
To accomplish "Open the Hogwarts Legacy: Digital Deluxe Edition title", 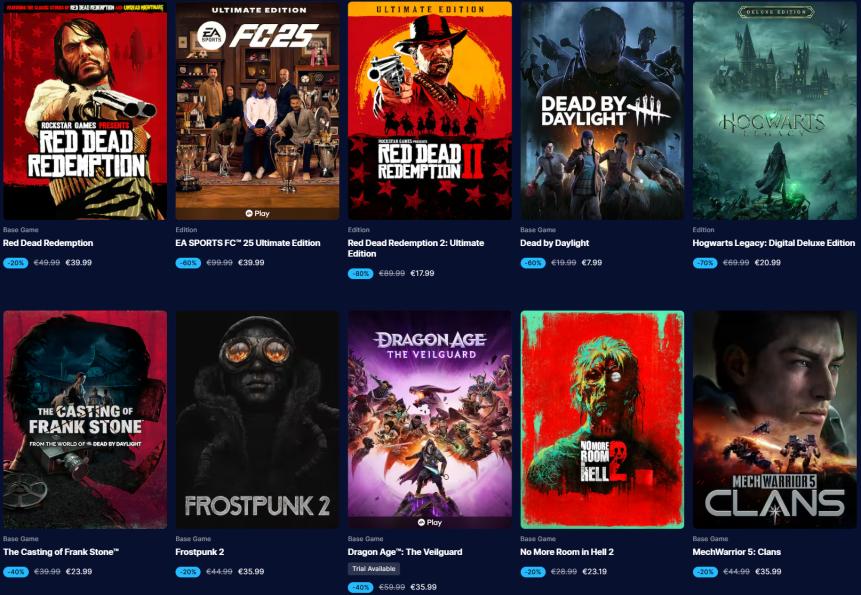I will point(774,243).
